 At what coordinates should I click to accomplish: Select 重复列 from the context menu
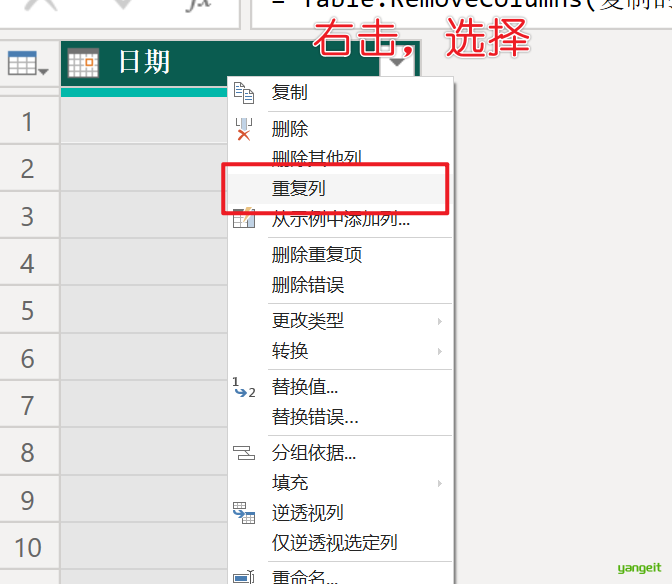[299, 188]
